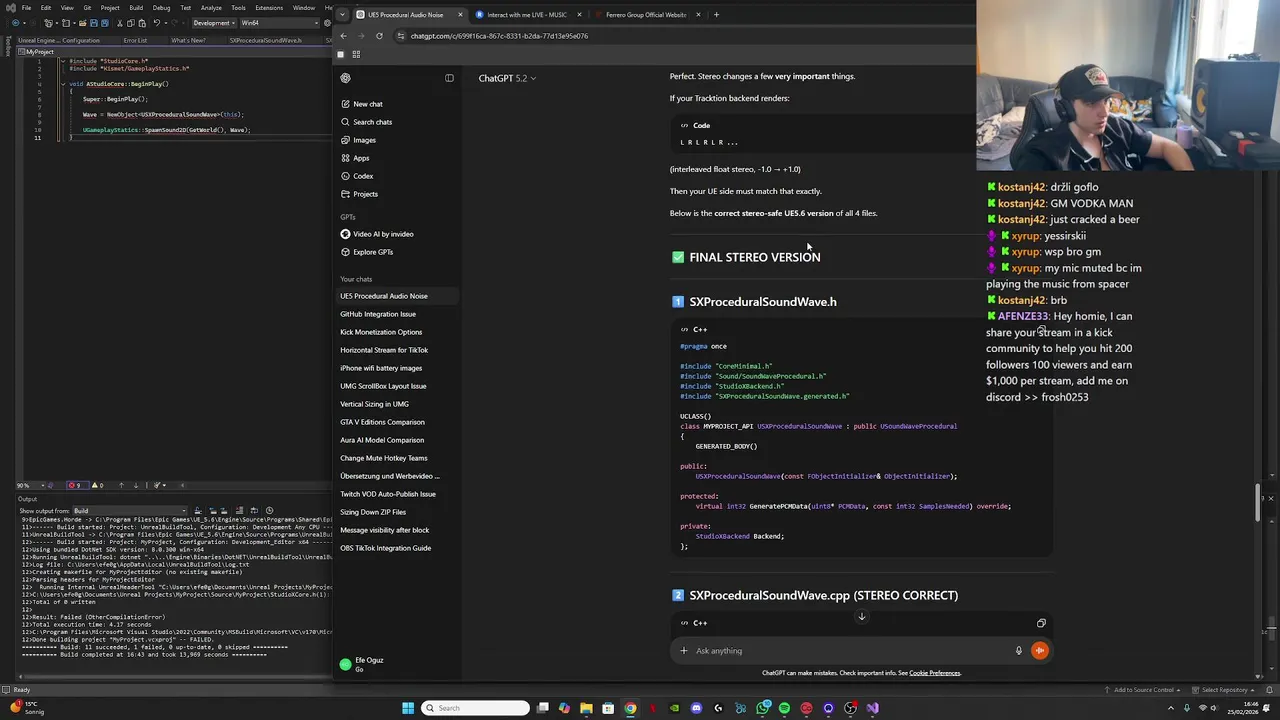
Task: Click the browser address bar URL
Action: (499, 36)
